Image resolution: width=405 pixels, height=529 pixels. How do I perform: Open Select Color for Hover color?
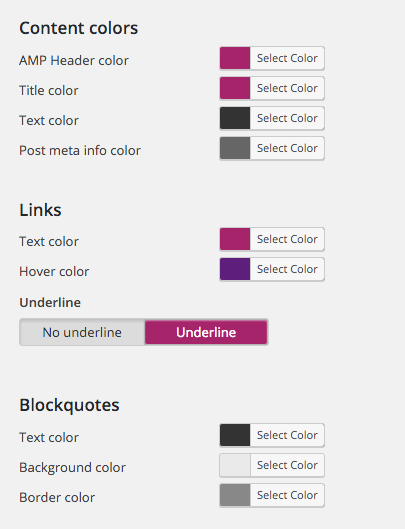287,269
